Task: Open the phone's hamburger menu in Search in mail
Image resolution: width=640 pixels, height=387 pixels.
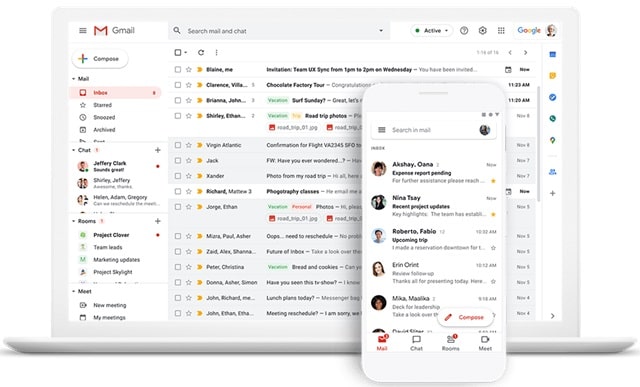Action: point(382,130)
